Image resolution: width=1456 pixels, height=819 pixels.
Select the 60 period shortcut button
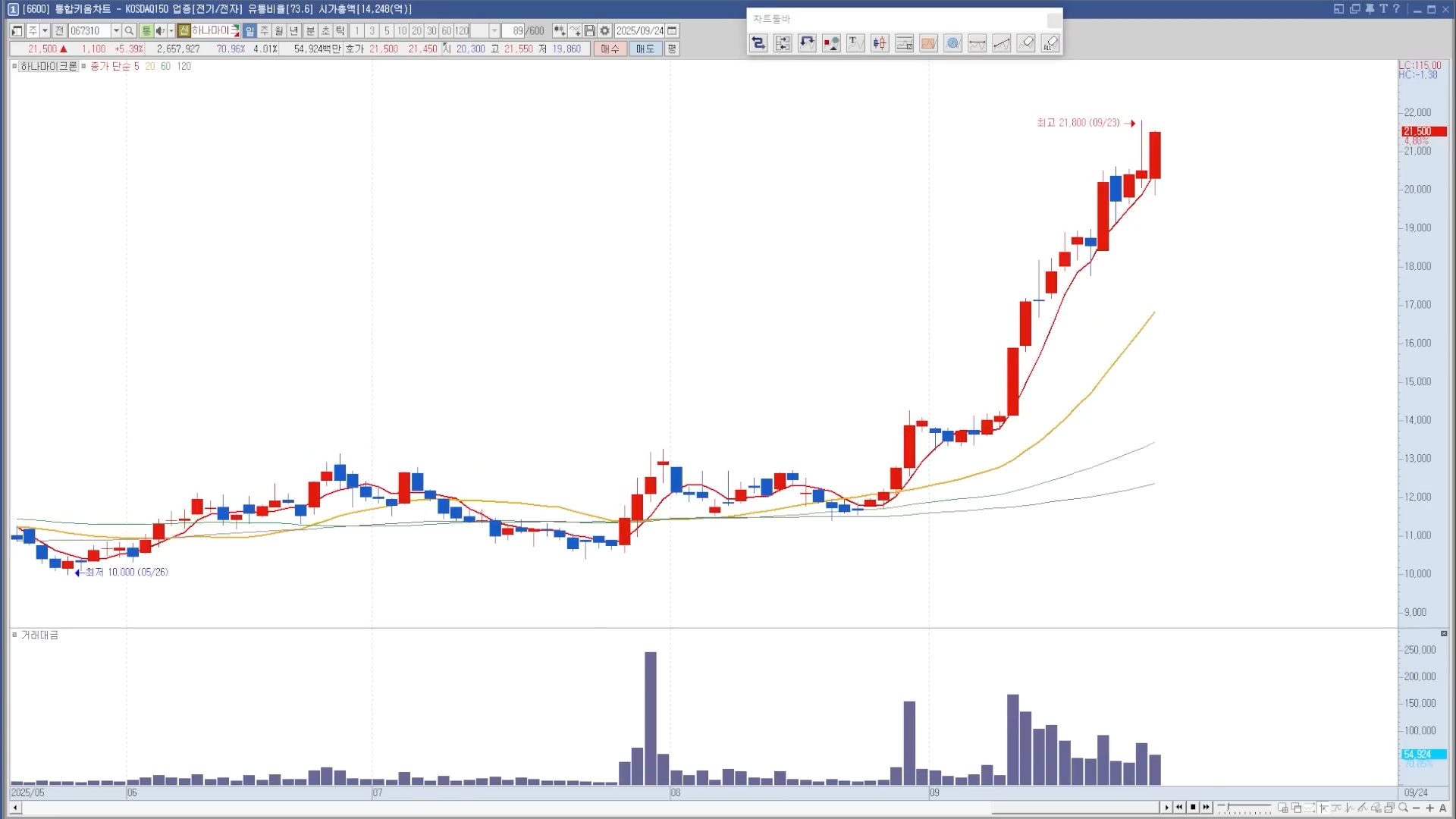(x=447, y=31)
